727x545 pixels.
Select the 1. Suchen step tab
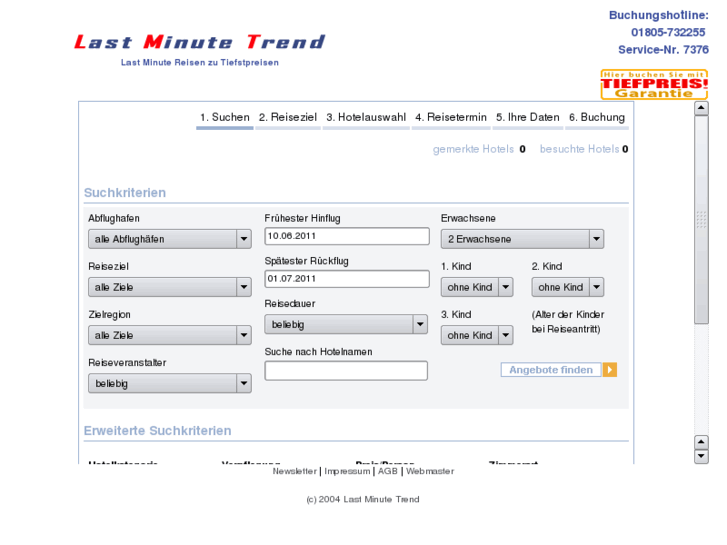pyautogui.click(x=225, y=117)
